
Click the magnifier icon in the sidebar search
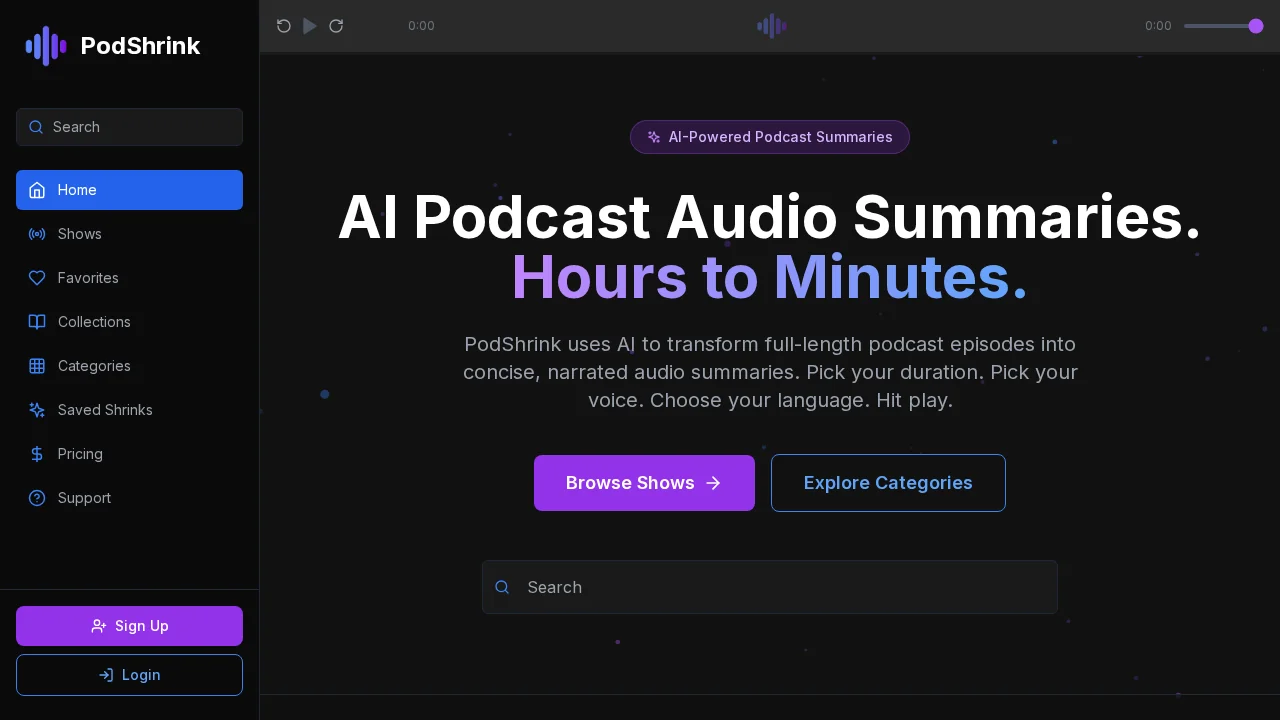pyautogui.click(x=36, y=127)
